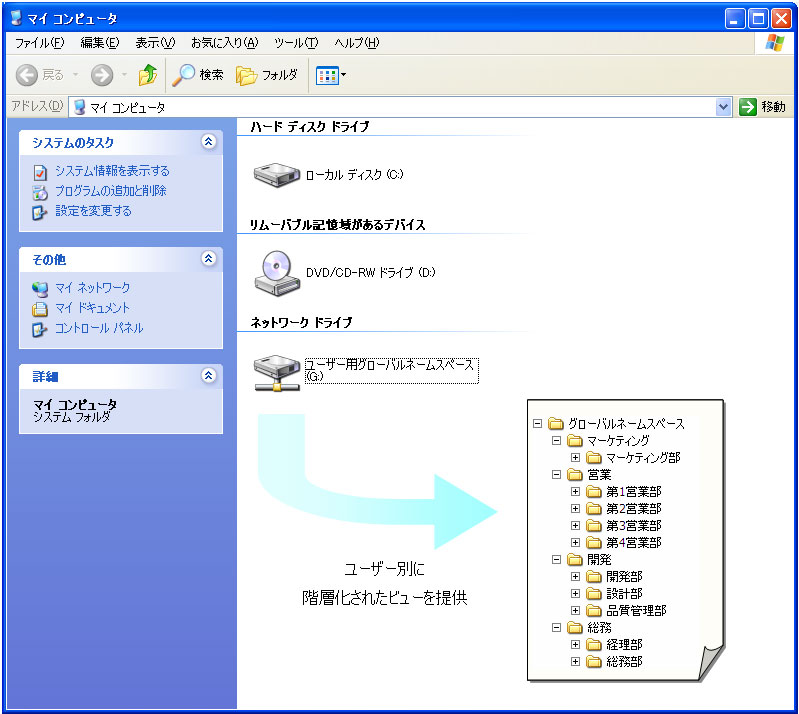Viewport: 799px width, 714px height.
Task: Click the Back (戻る) arrow icon
Action: (26, 75)
